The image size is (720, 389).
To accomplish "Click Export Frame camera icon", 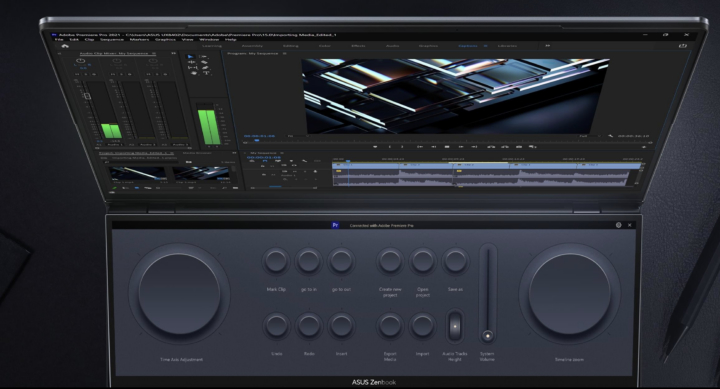I will (519, 147).
